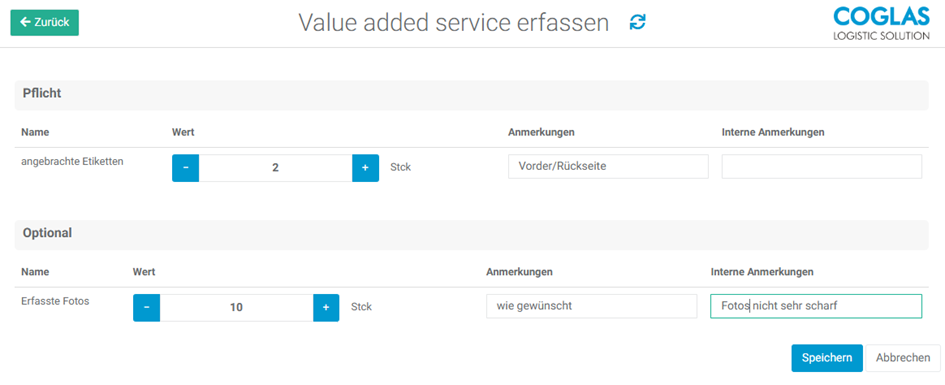Click the 'Fotos nicht sehr scharf' field
This screenshot has height=385, width=945.
[x=816, y=306]
